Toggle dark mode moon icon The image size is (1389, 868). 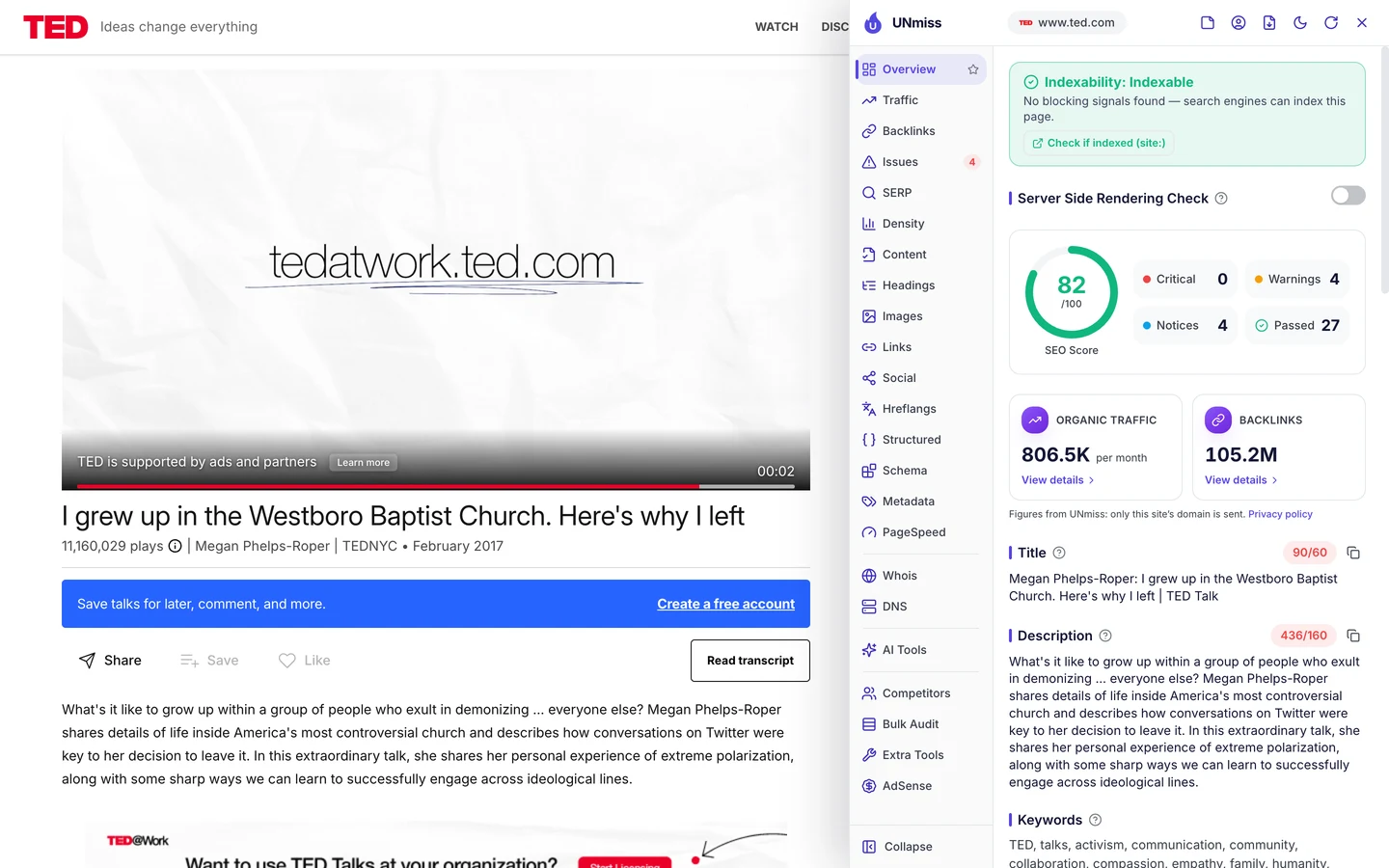(x=1300, y=22)
